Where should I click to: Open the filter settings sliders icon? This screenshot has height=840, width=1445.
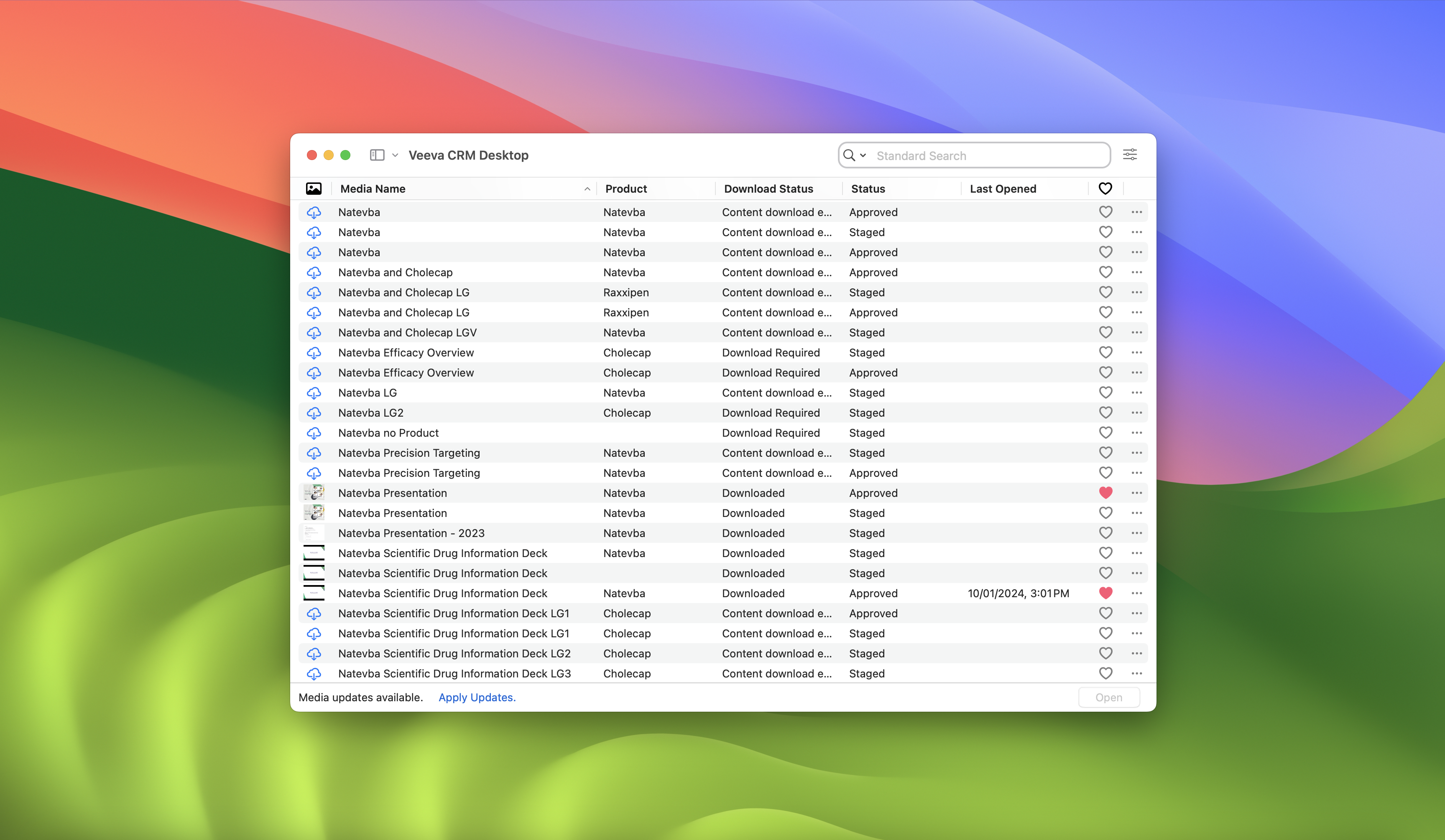click(1130, 155)
